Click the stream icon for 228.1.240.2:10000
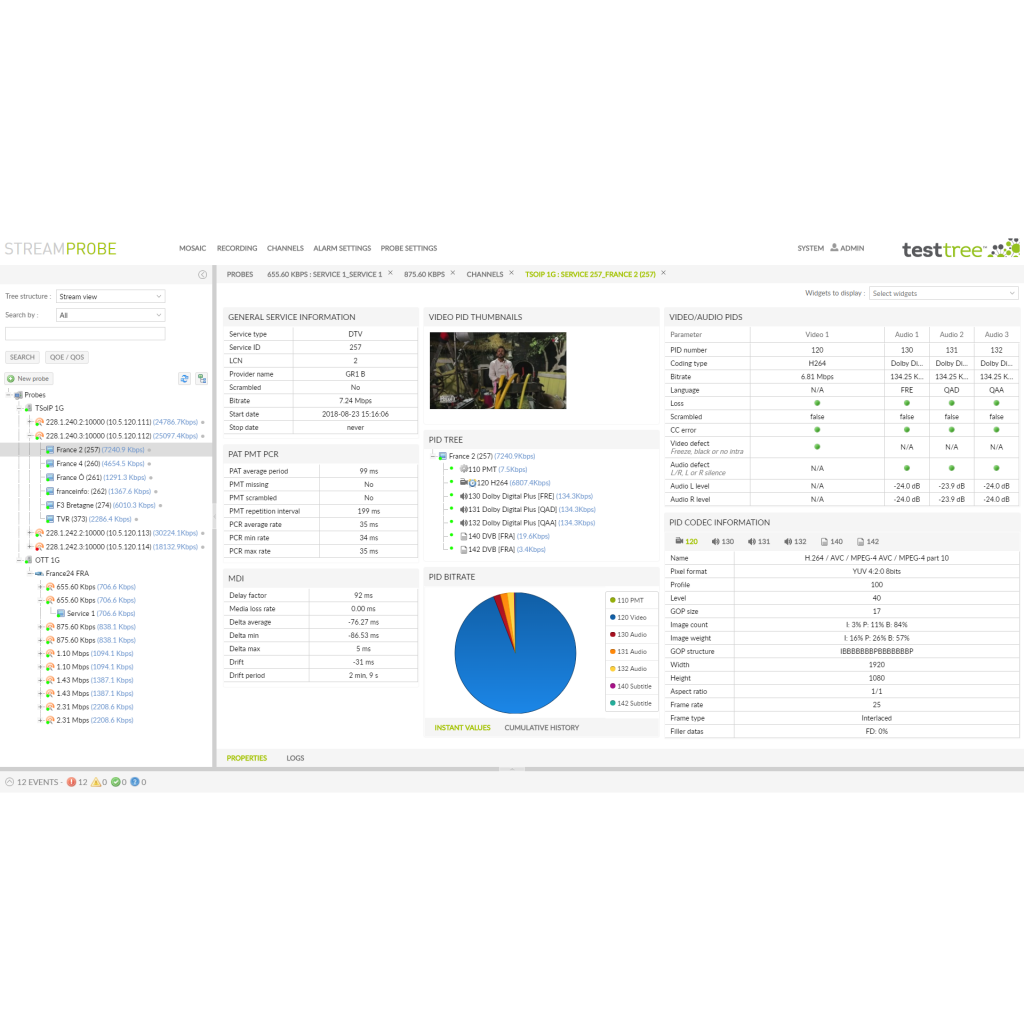The image size is (1024, 1024). pyautogui.click(x=38, y=422)
